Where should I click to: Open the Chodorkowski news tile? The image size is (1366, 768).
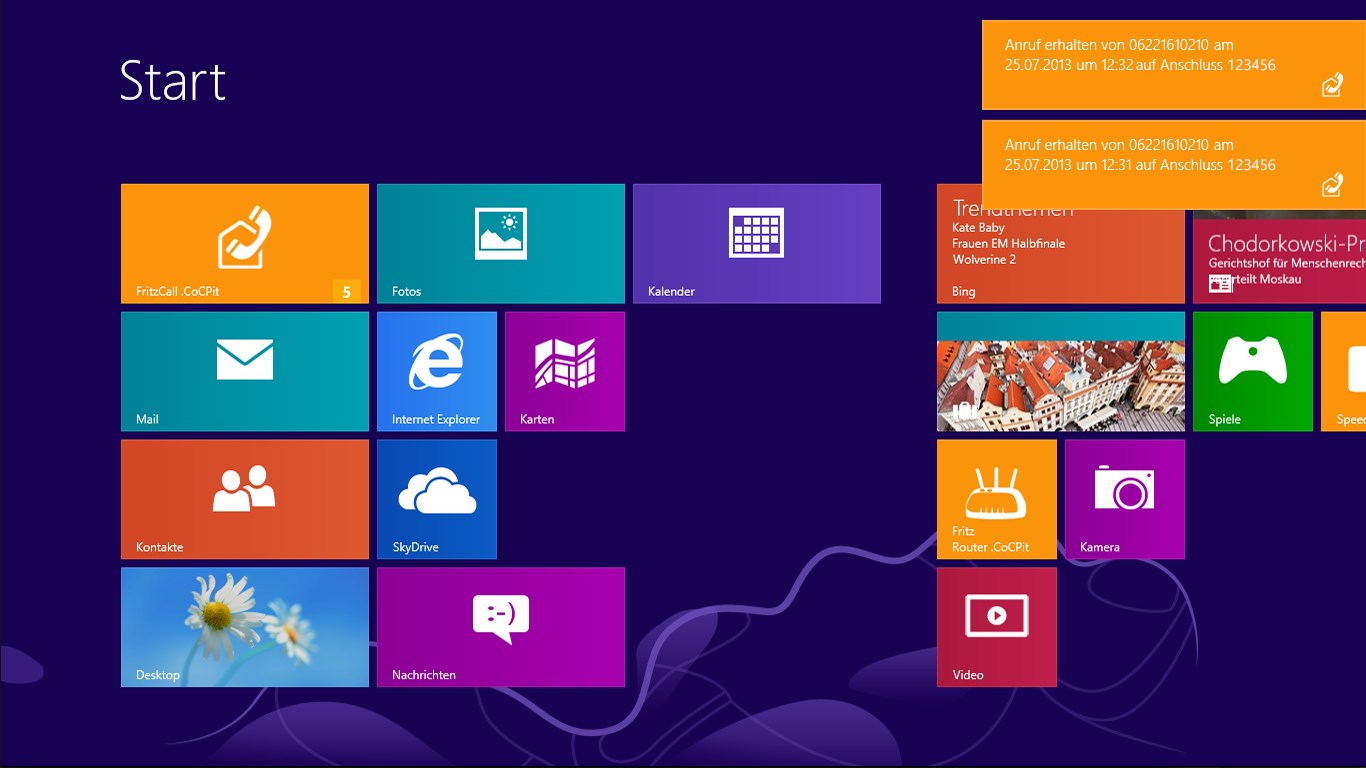[1279, 257]
